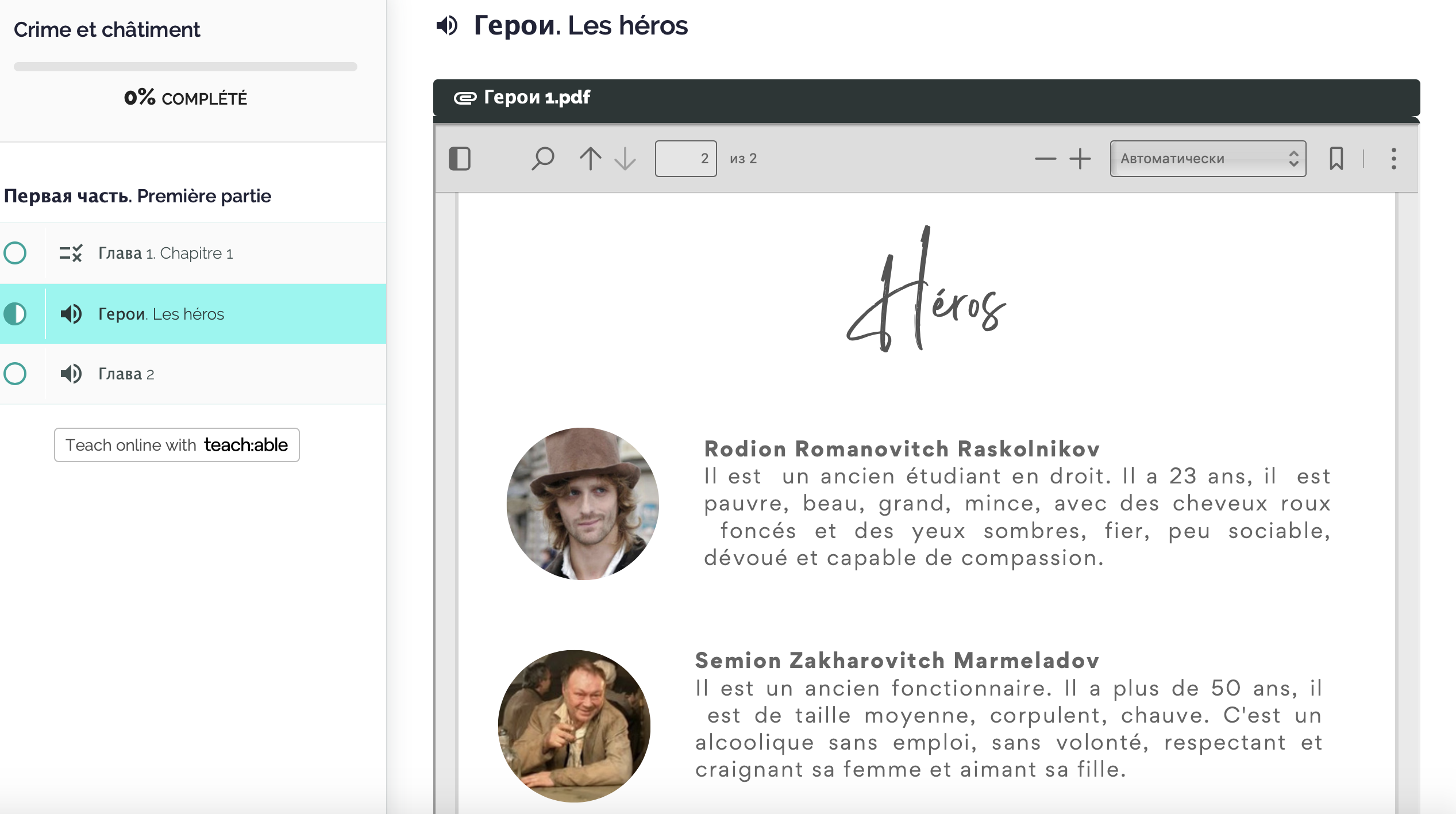Open the Автоматически zoom dropdown
The height and width of the screenshot is (814, 1456).
1208,159
